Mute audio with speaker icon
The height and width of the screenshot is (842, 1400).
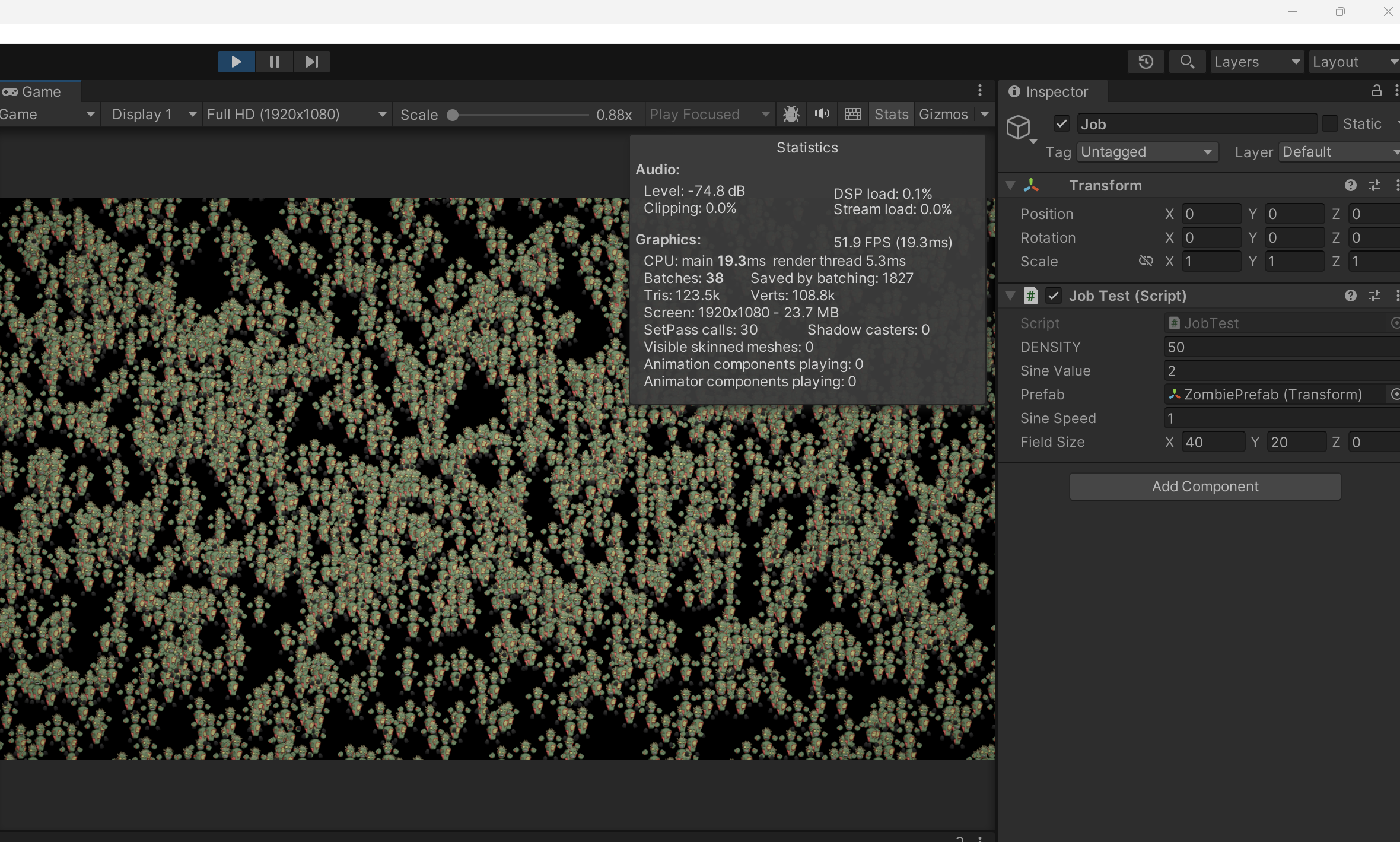822,114
